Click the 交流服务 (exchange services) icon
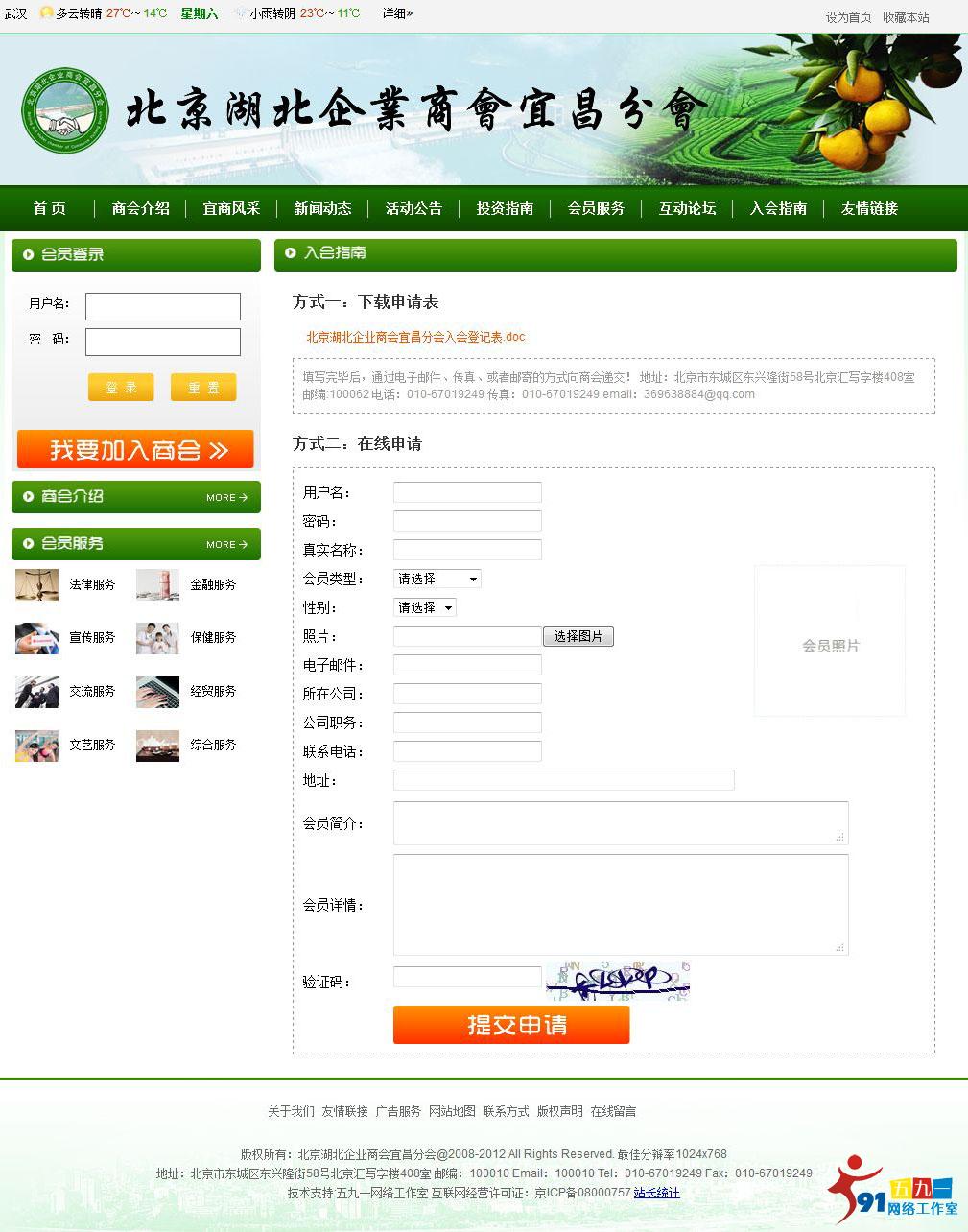 pos(35,692)
